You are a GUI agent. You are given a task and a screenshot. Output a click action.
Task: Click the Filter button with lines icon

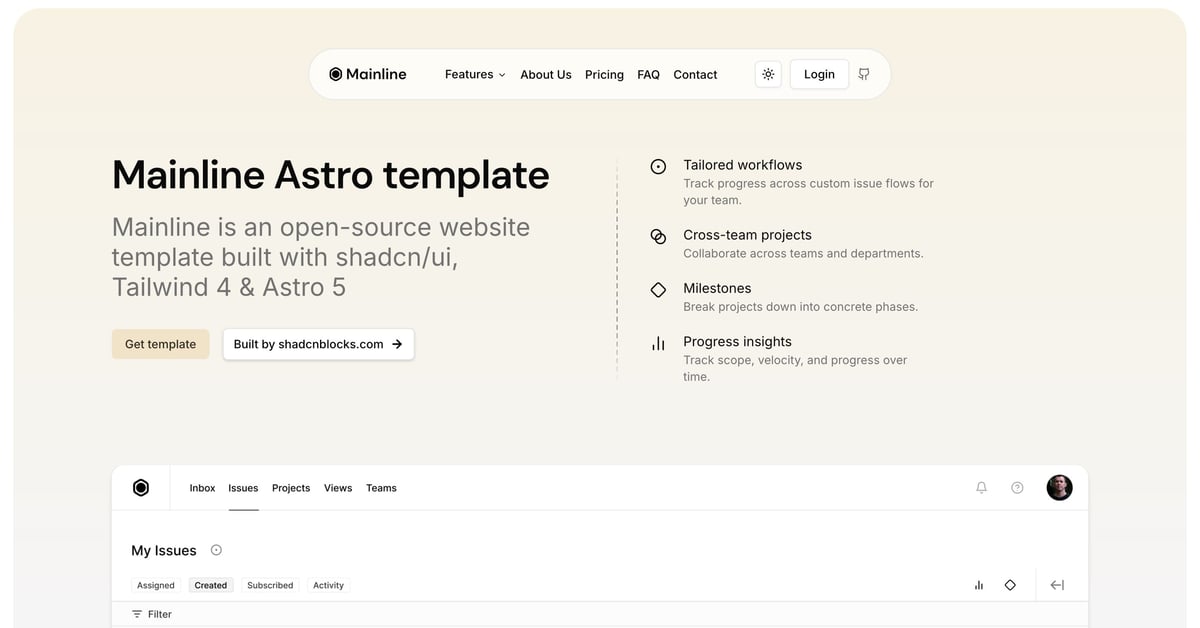[x=152, y=614]
